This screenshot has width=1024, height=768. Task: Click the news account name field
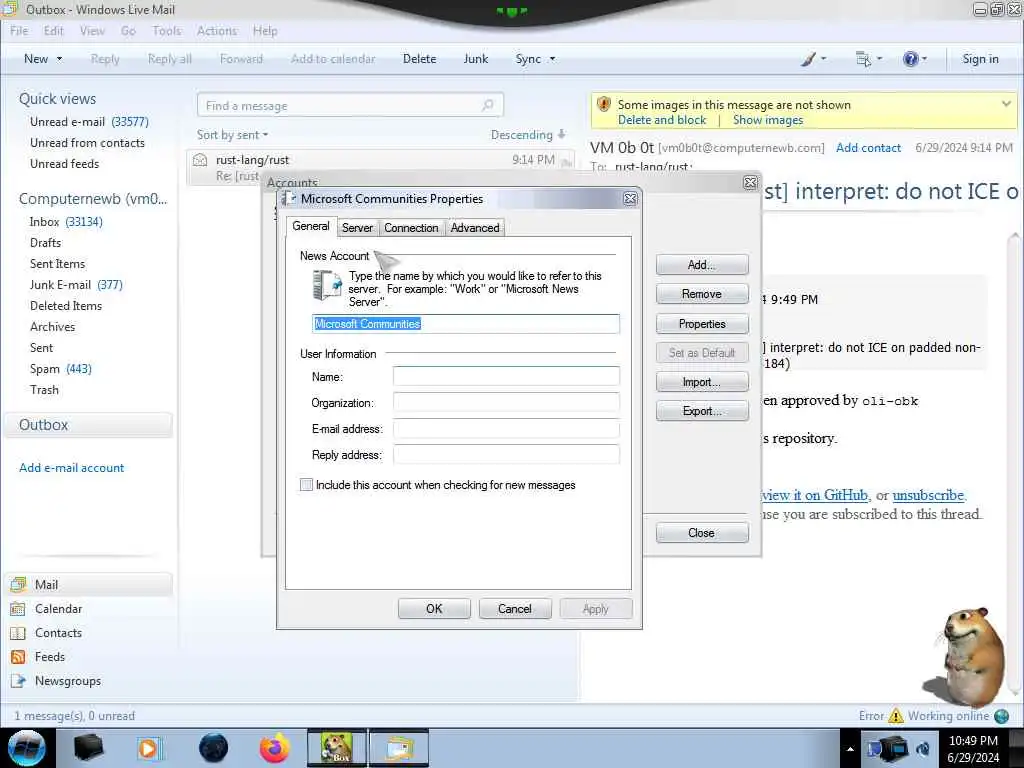466,324
